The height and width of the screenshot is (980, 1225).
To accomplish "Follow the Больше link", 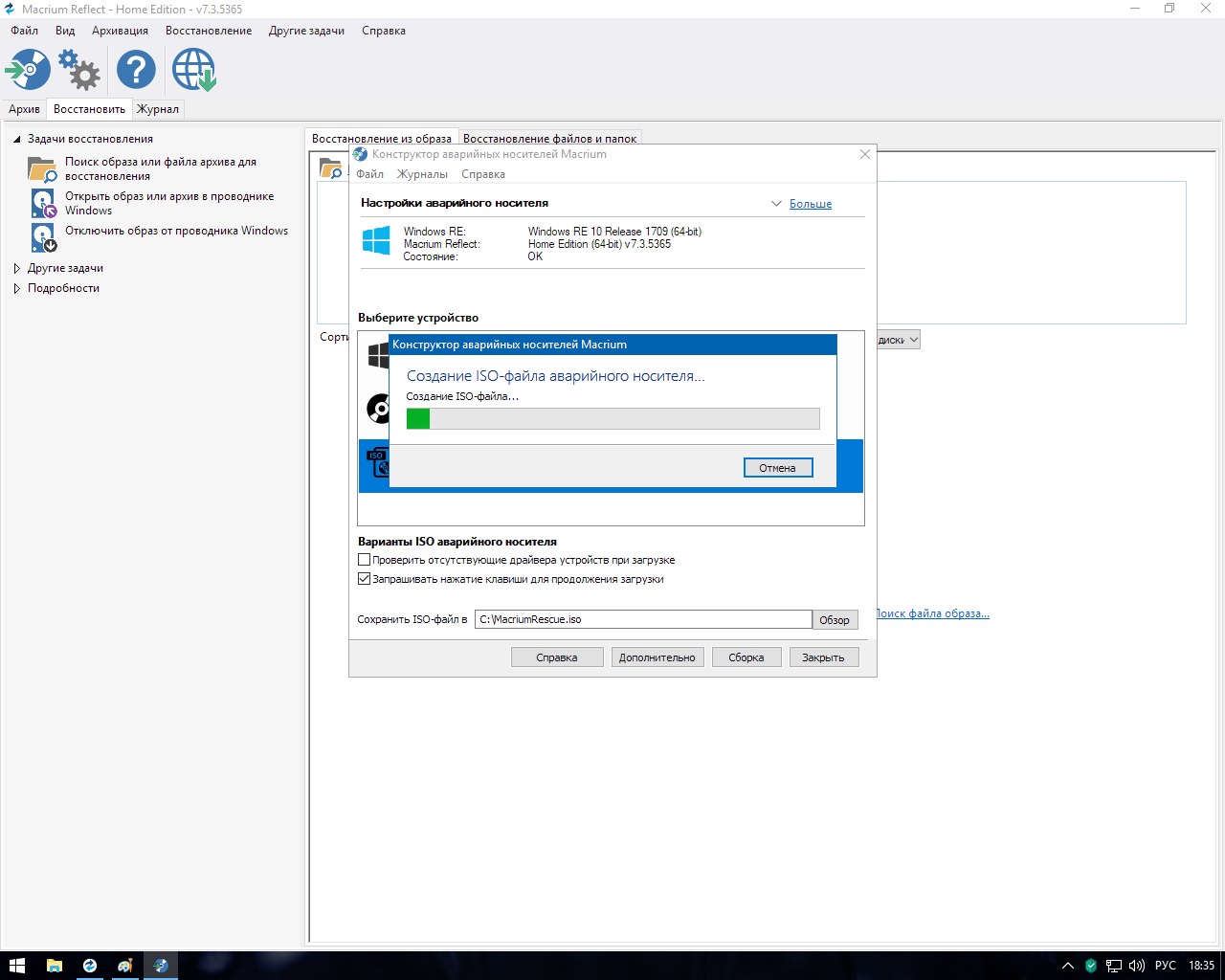I will pyautogui.click(x=811, y=204).
